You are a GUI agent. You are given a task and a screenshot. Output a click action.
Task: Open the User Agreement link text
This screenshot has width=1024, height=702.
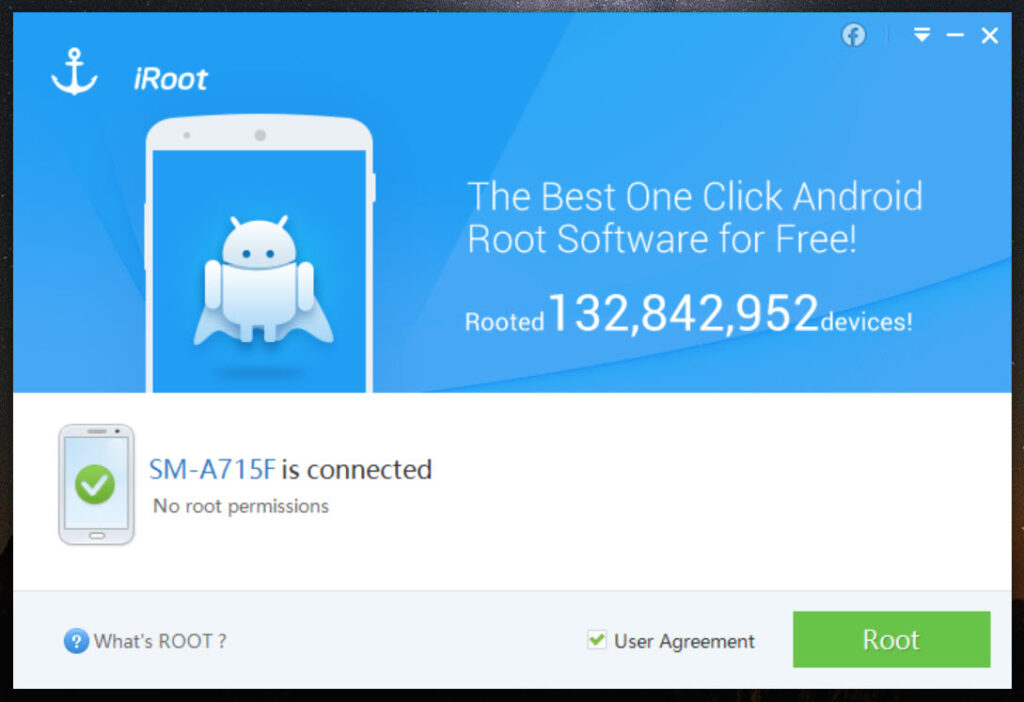pyautogui.click(x=684, y=641)
